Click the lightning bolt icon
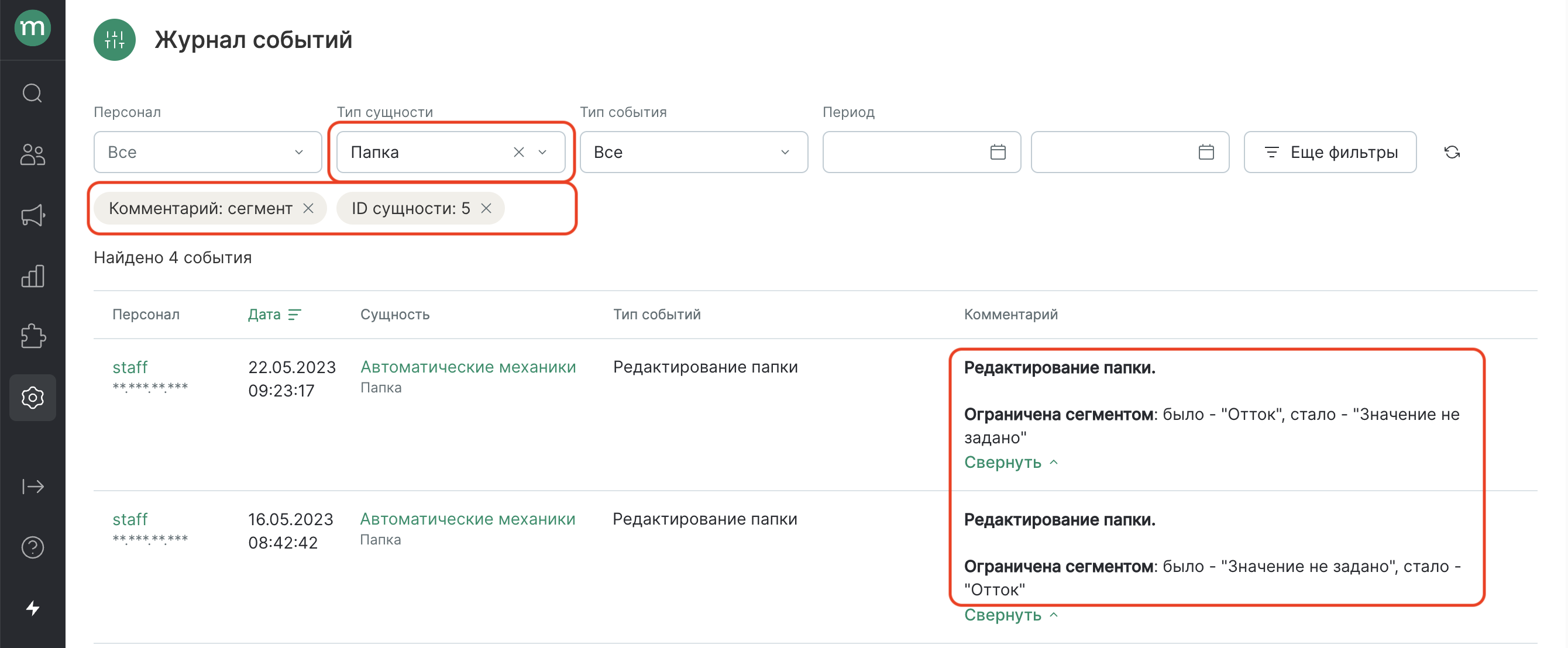The width and height of the screenshot is (1568, 648). pyautogui.click(x=32, y=608)
